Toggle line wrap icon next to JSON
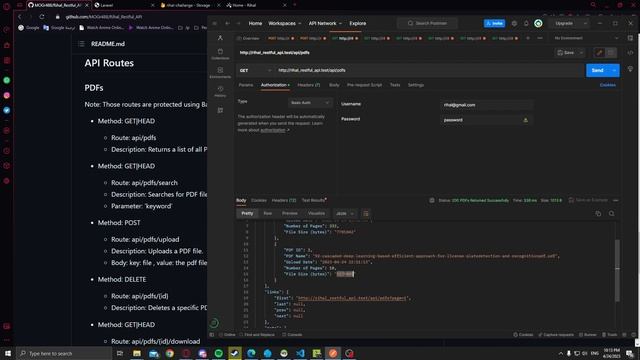This screenshot has width=640, height=360. tap(366, 213)
